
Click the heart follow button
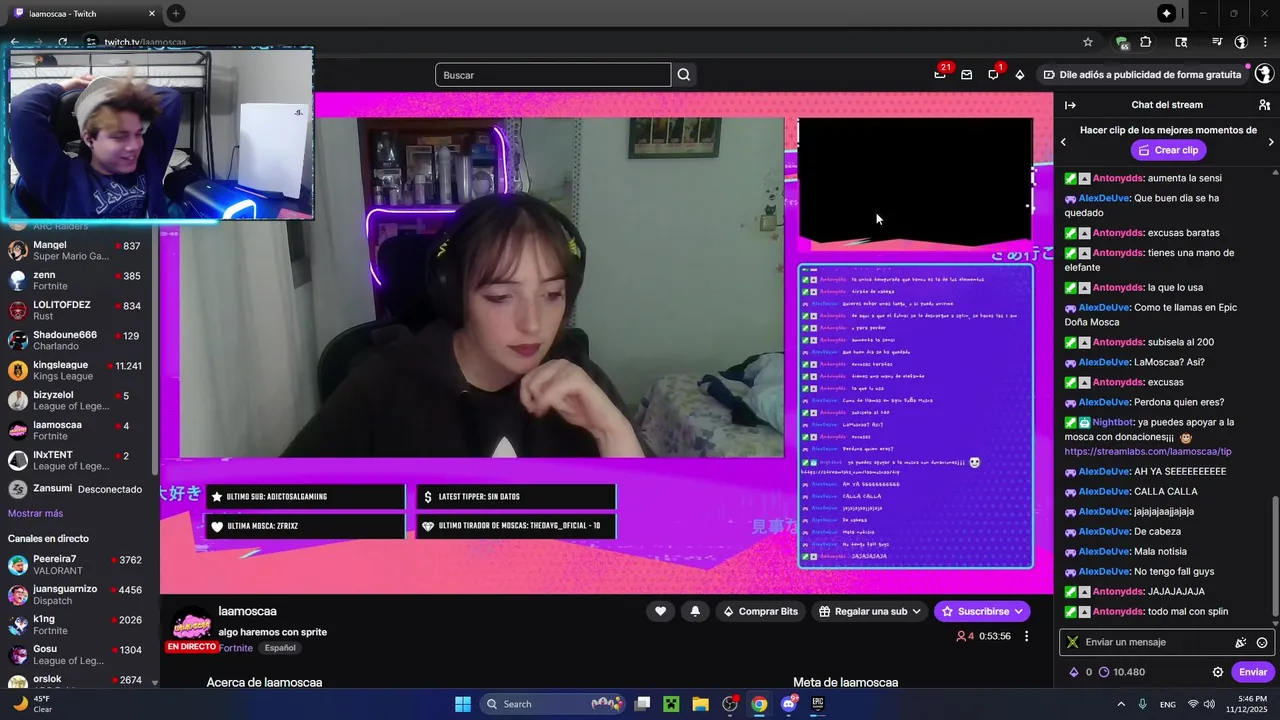click(660, 611)
